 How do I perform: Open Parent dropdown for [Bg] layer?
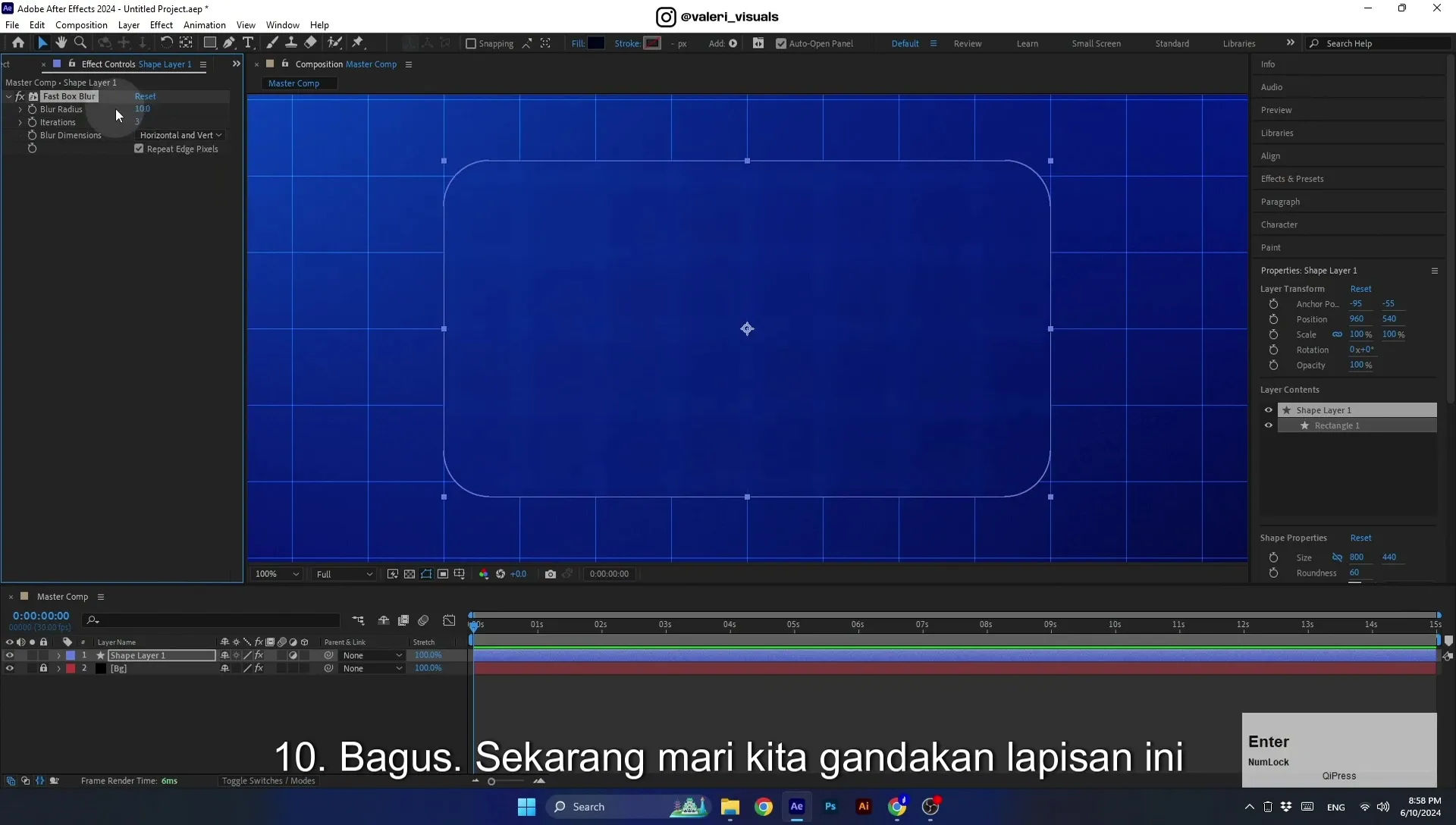pyautogui.click(x=372, y=668)
